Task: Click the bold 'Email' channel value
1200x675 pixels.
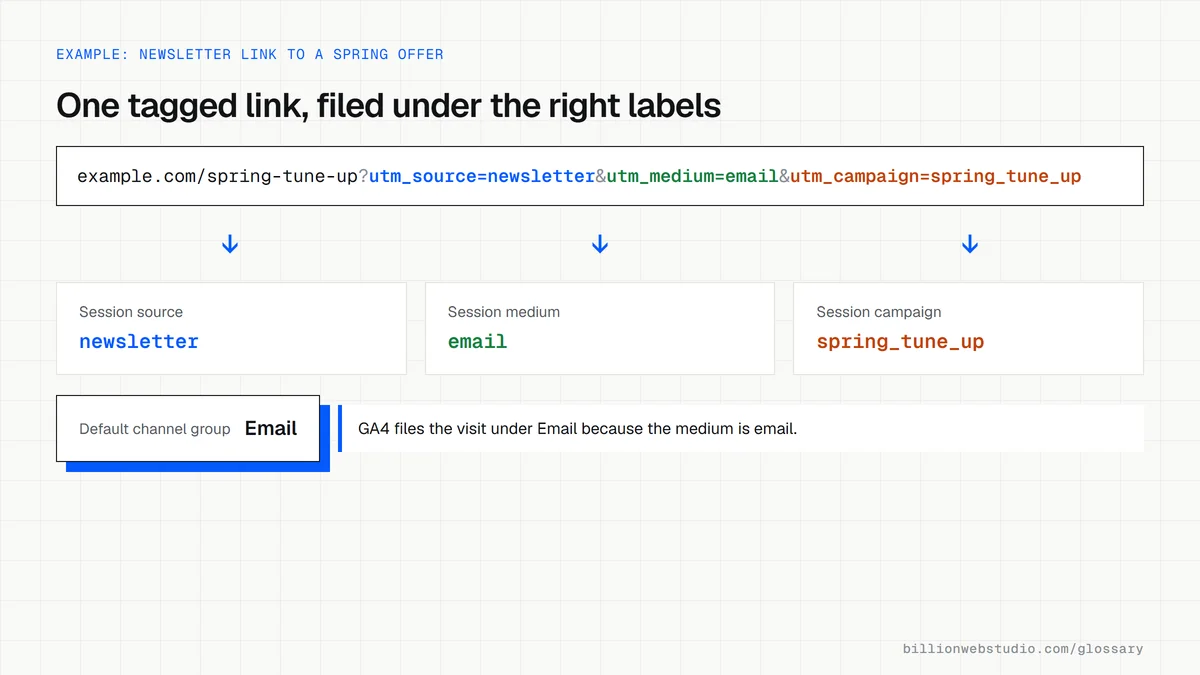Action: coord(271,428)
